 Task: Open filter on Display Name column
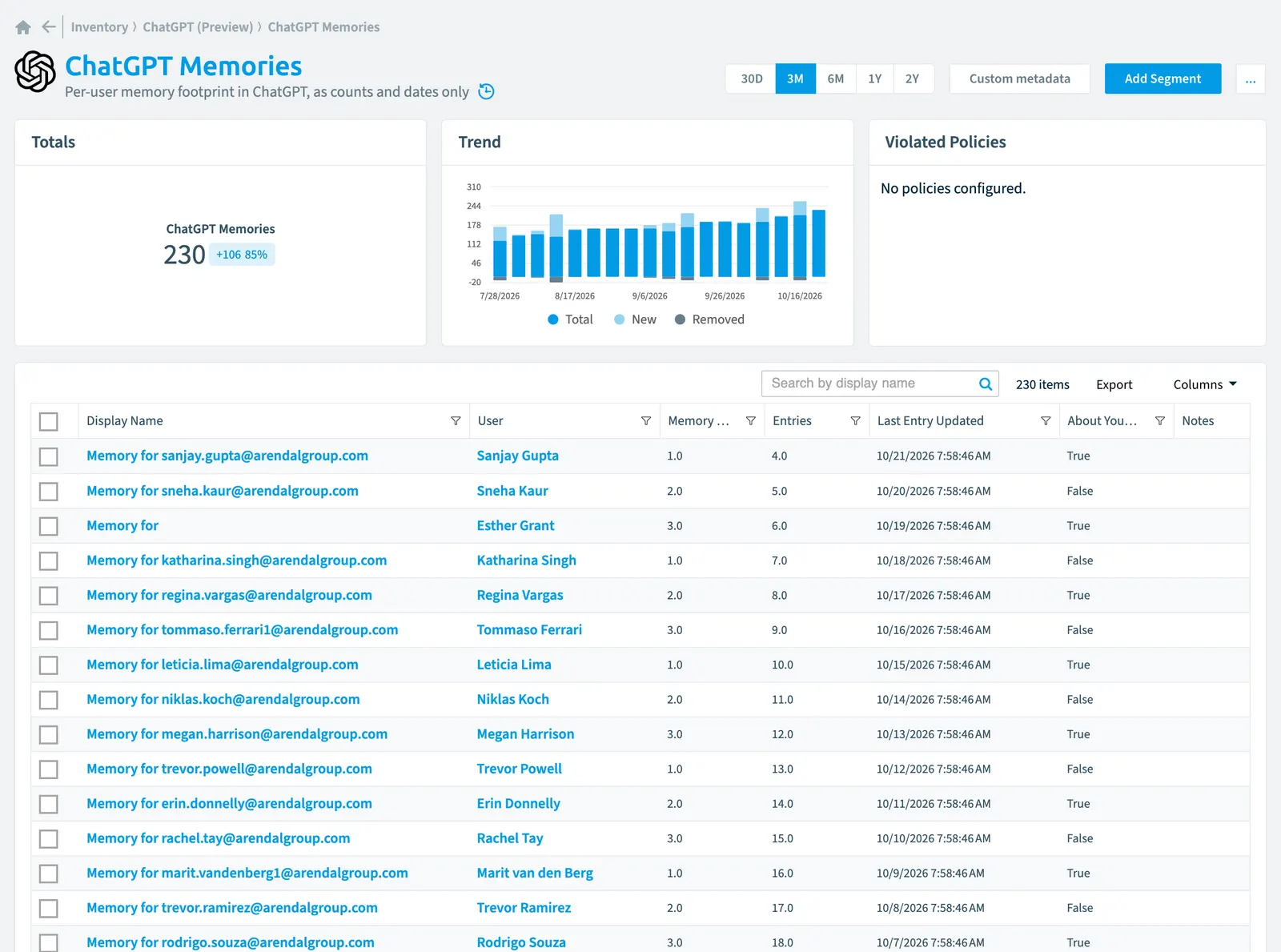click(x=456, y=421)
